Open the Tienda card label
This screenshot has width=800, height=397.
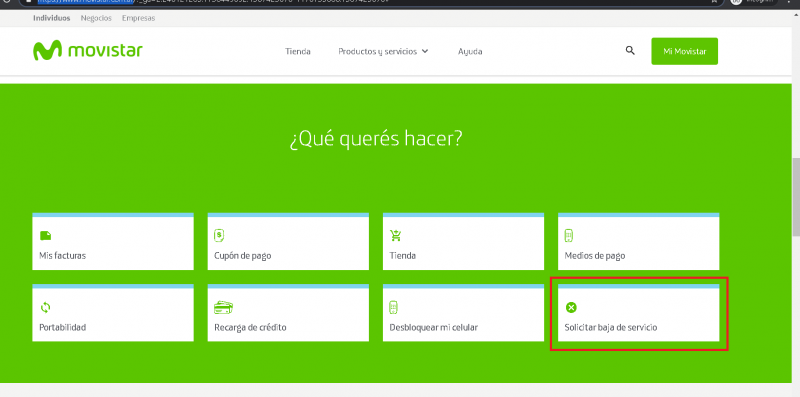coord(403,256)
